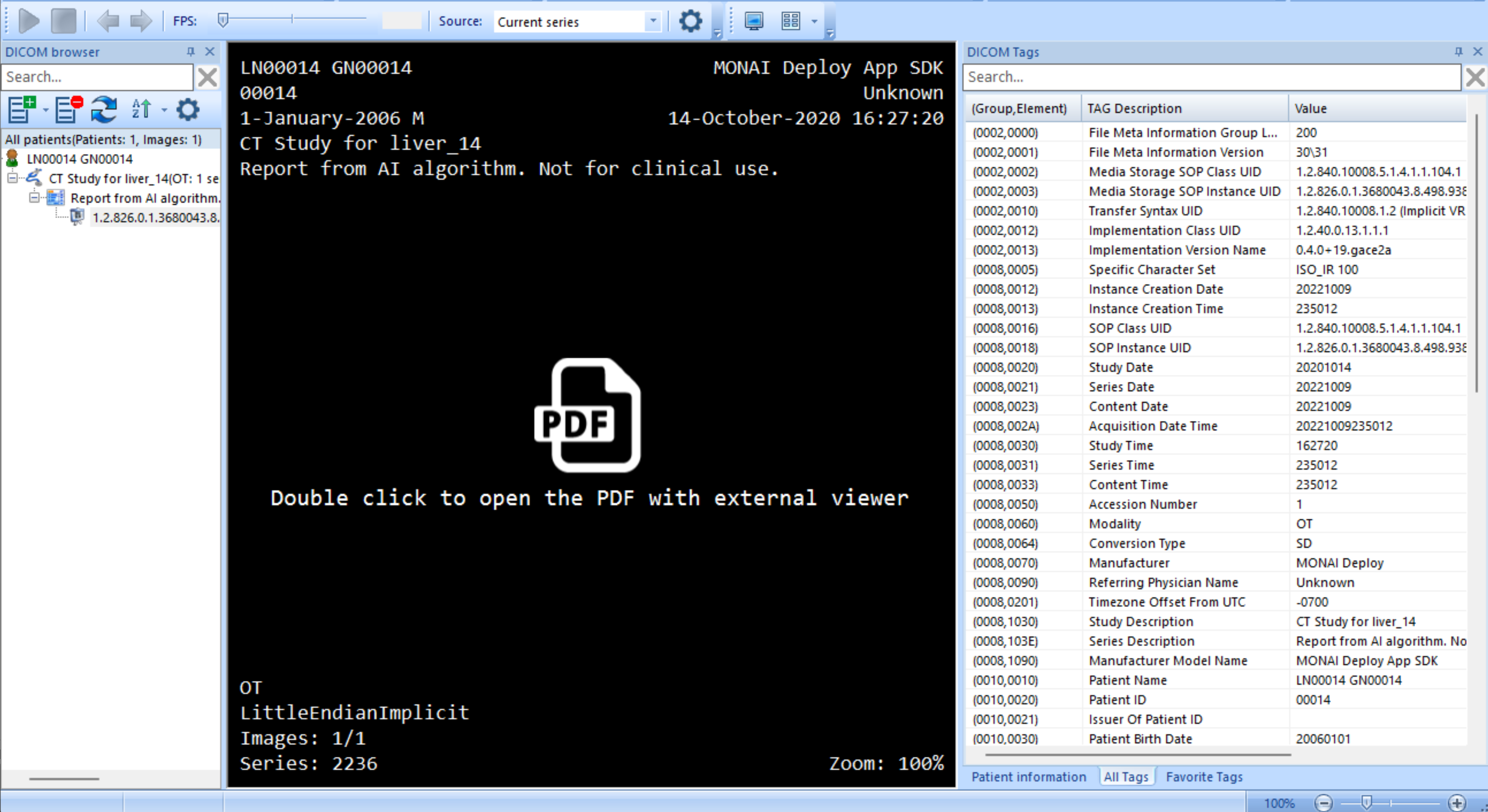Viewport: 1488px width, 812px height.
Task: Open the Source series dropdown
Action: click(653, 21)
